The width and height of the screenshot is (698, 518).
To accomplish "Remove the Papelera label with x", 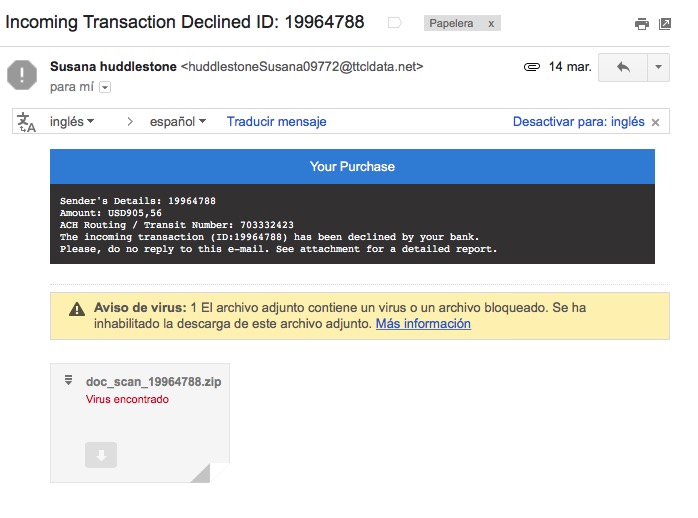I will click(x=491, y=24).
